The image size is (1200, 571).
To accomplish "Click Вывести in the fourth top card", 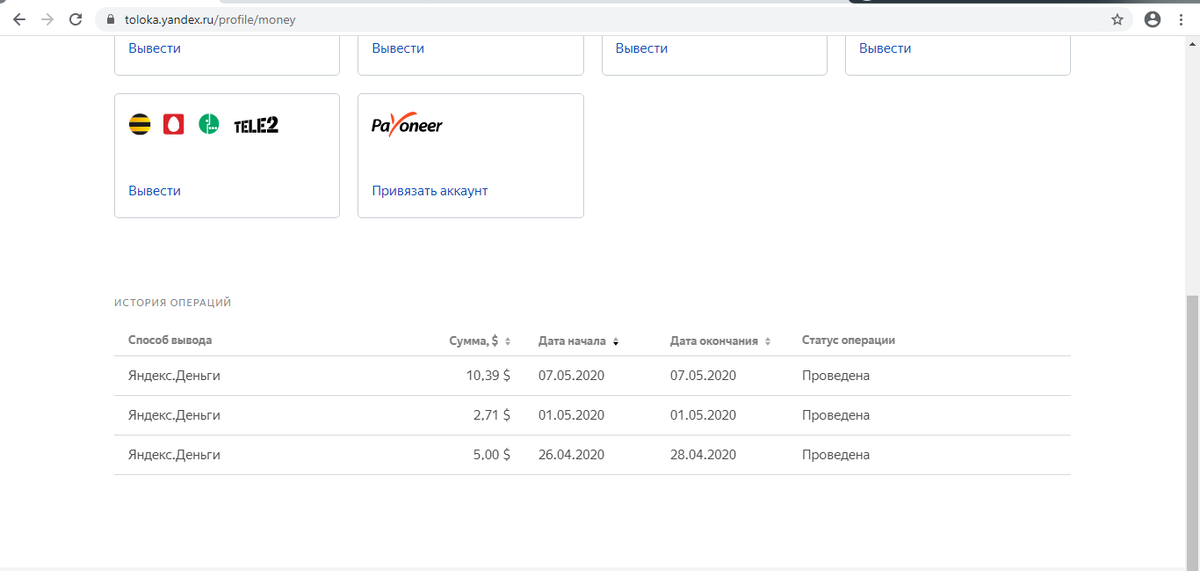I will [885, 48].
